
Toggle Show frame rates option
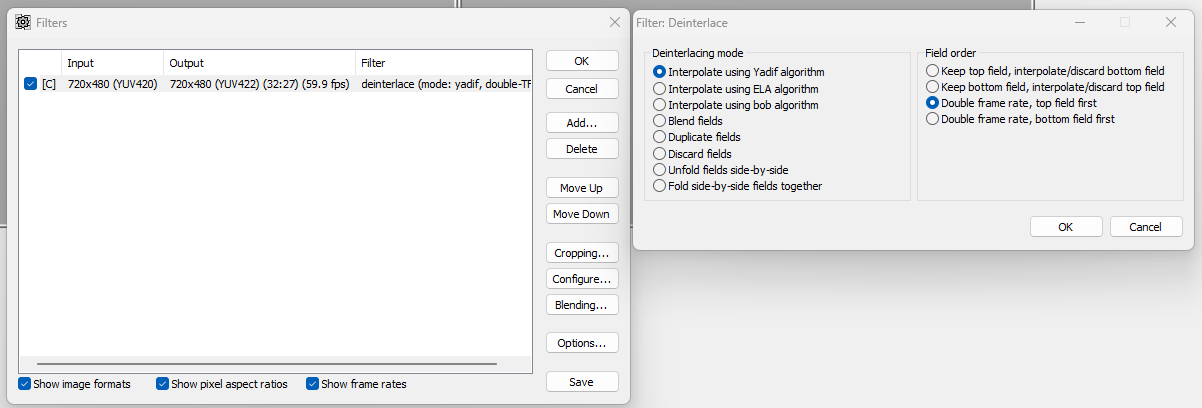pos(313,384)
